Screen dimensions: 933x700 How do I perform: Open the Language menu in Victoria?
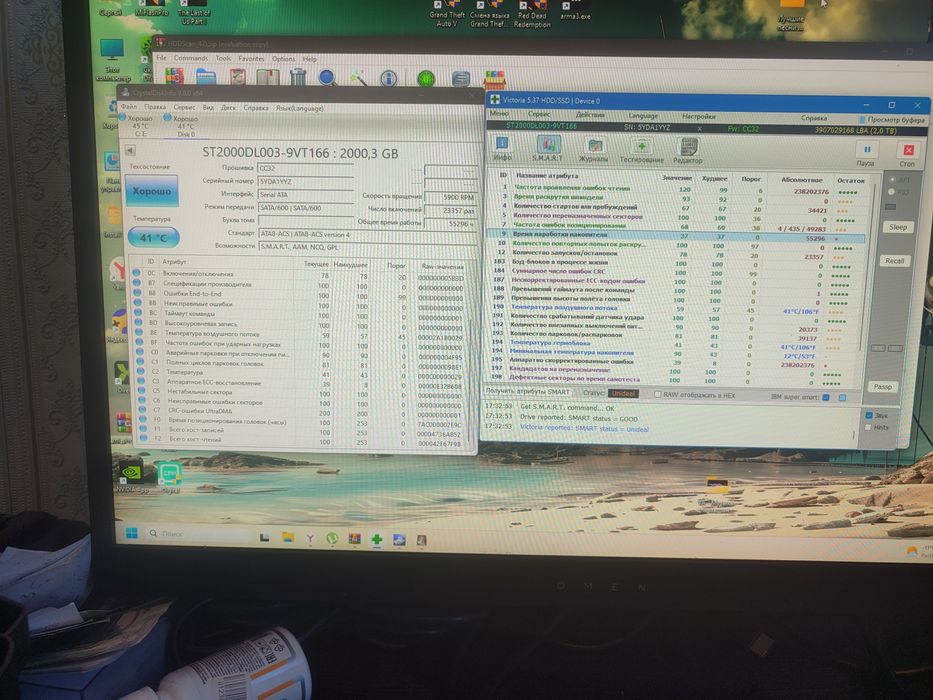click(643, 115)
